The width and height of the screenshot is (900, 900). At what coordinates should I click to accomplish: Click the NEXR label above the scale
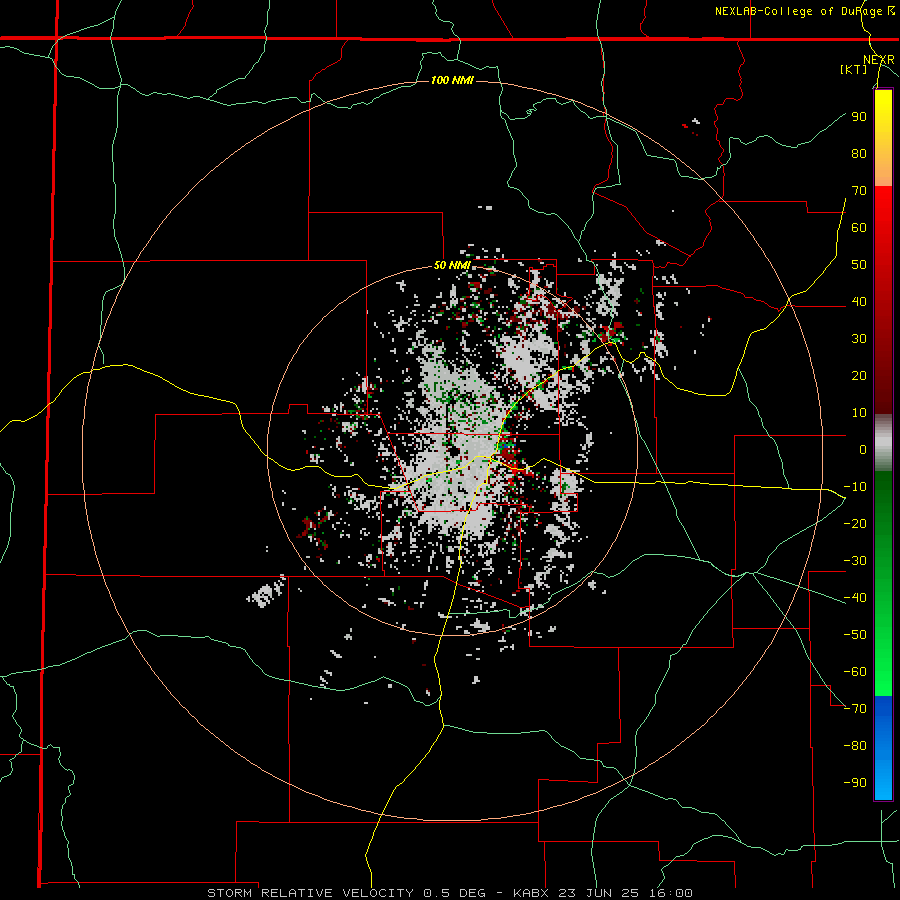tap(879, 60)
